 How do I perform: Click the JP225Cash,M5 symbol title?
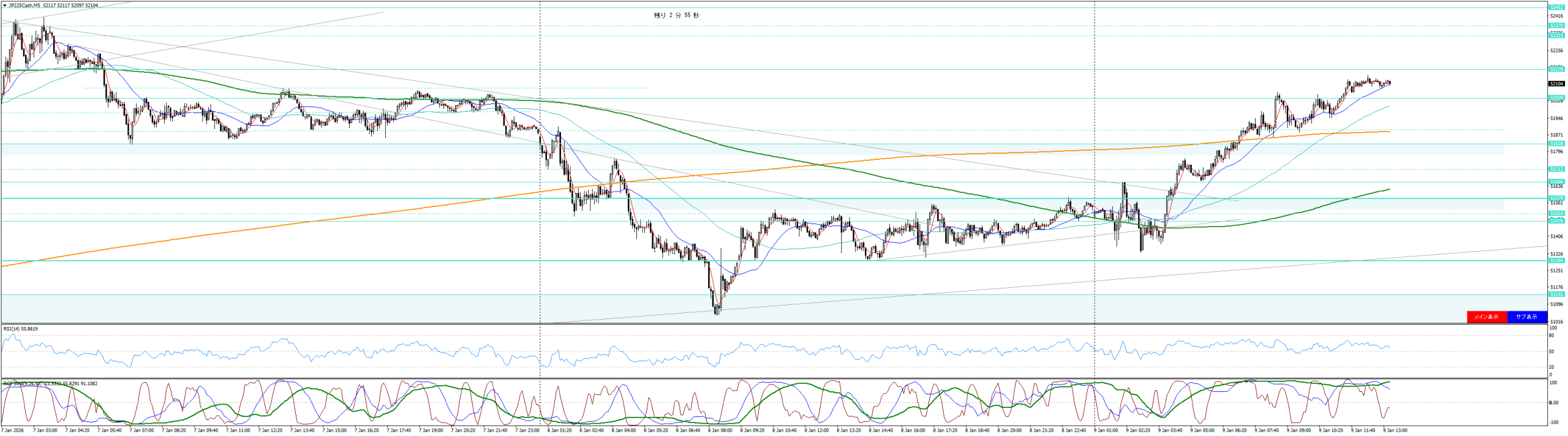pyautogui.click(x=24, y=6)
